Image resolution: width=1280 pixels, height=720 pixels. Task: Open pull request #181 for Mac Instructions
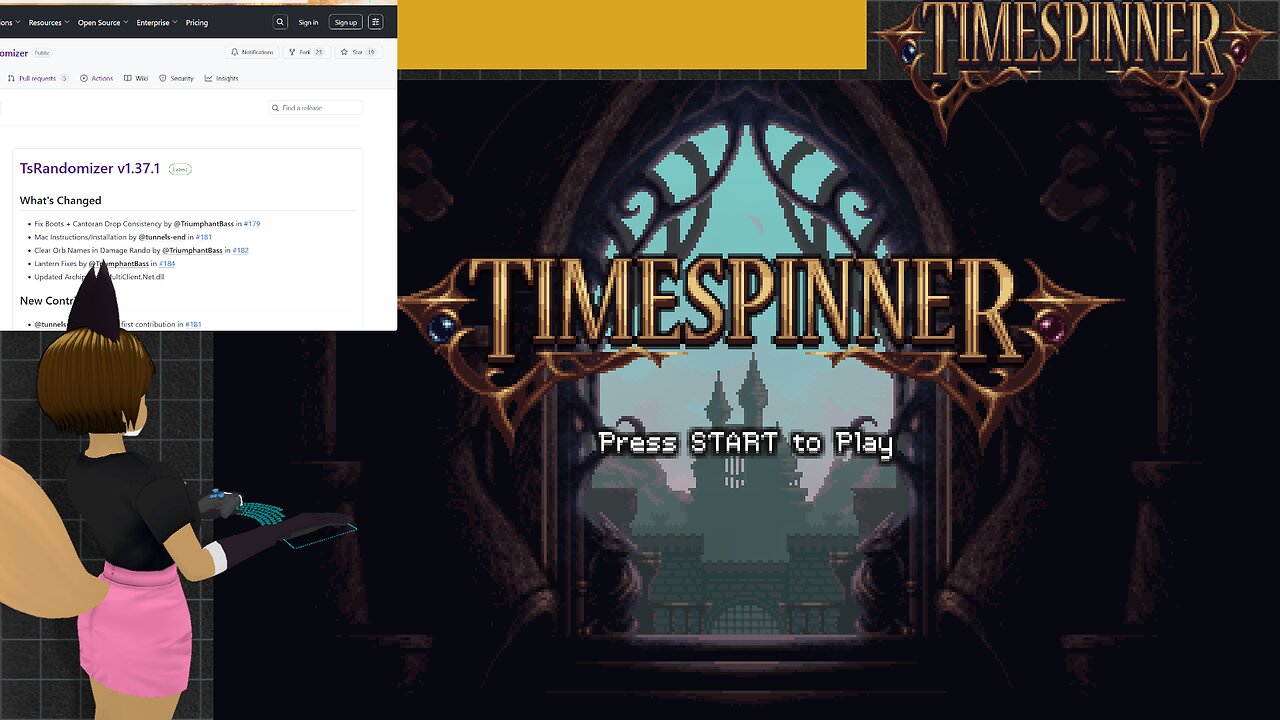coord(203,237)
